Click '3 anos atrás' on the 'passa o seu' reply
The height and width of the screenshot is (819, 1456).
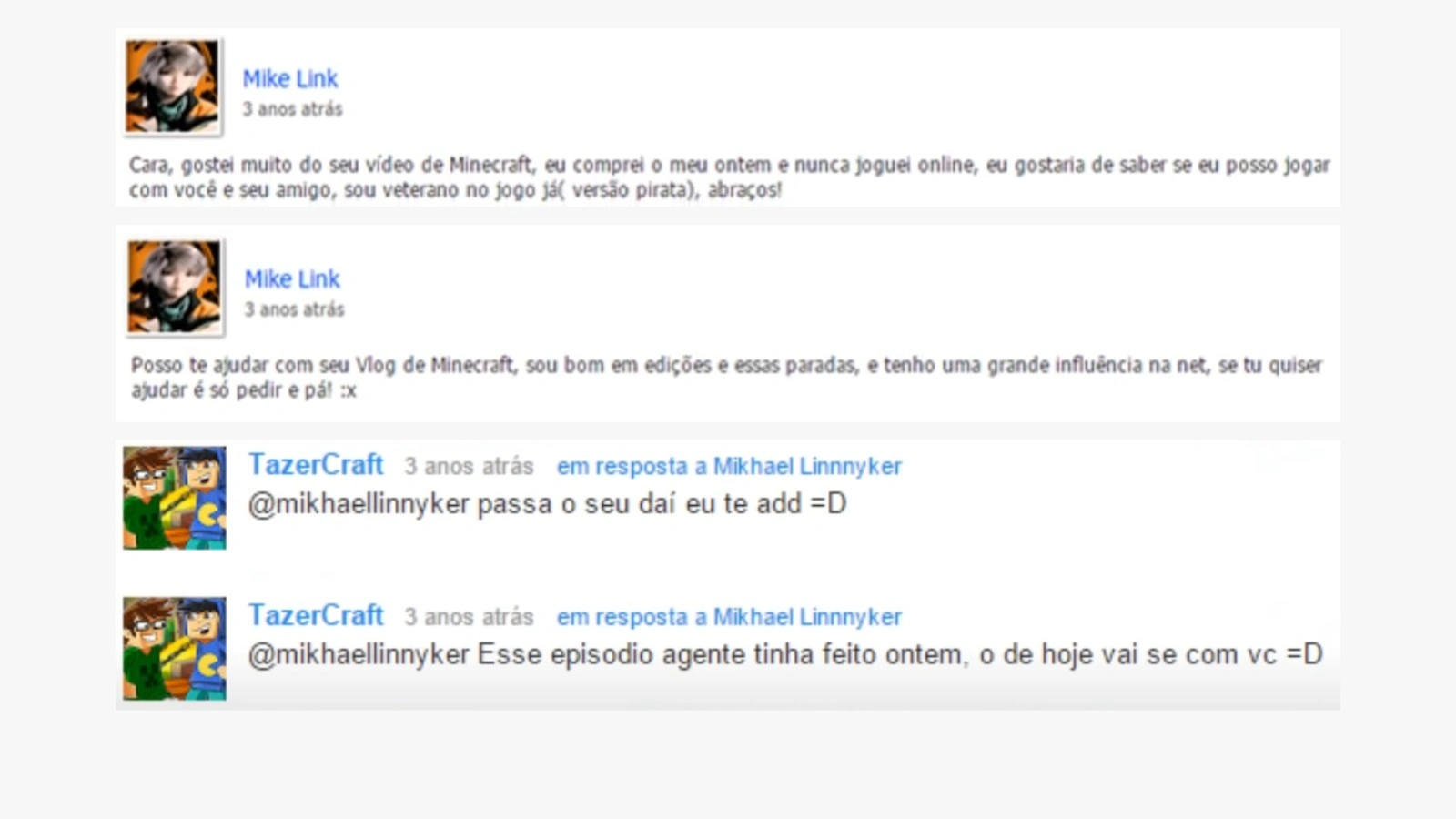click(469, 467)
